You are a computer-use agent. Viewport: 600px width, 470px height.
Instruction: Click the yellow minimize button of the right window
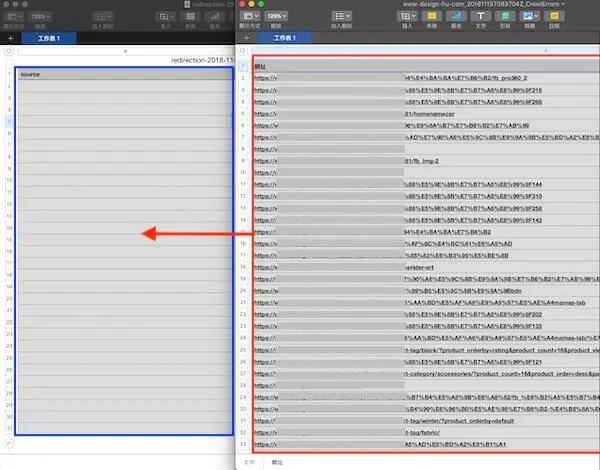coord(251,4)
